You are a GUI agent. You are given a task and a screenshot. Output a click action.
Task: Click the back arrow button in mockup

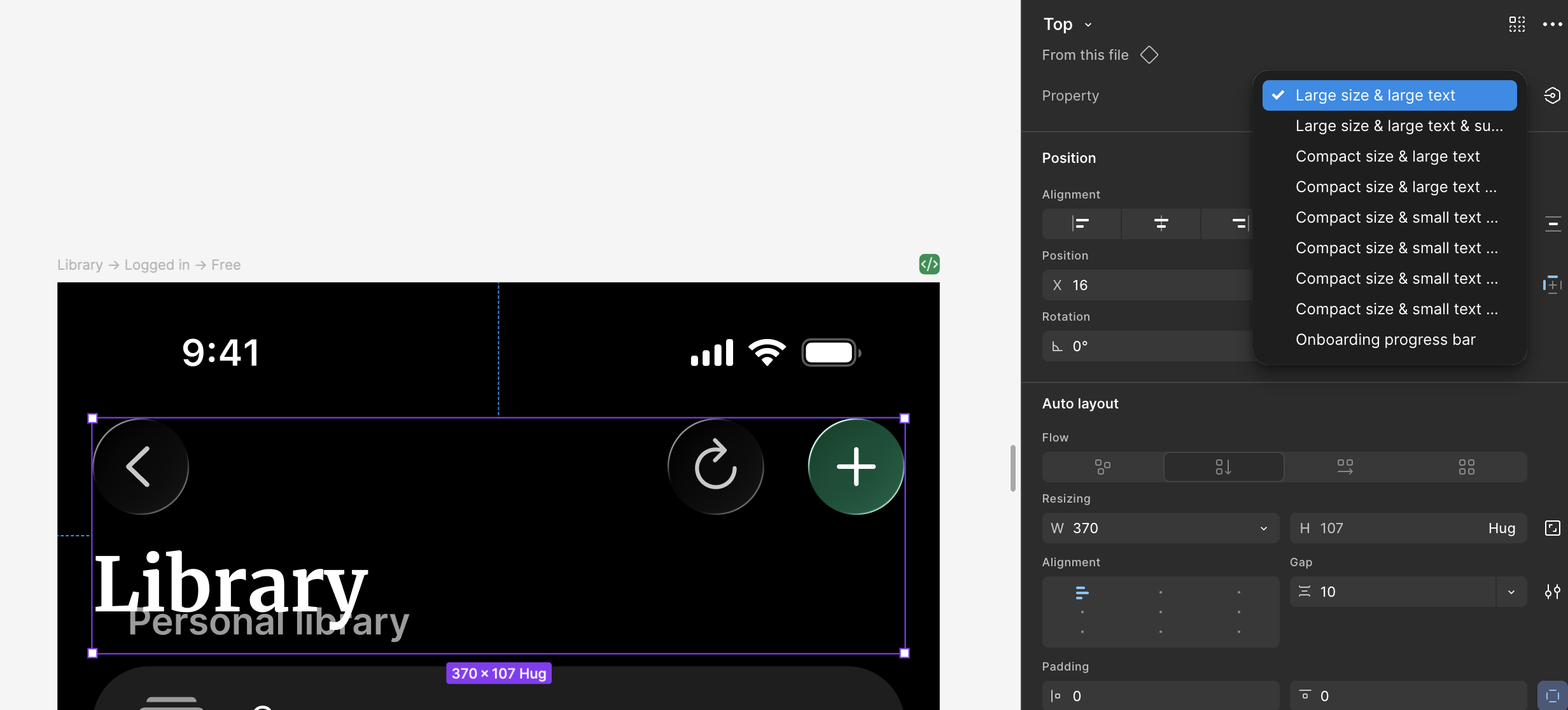(x=141, y=466)
